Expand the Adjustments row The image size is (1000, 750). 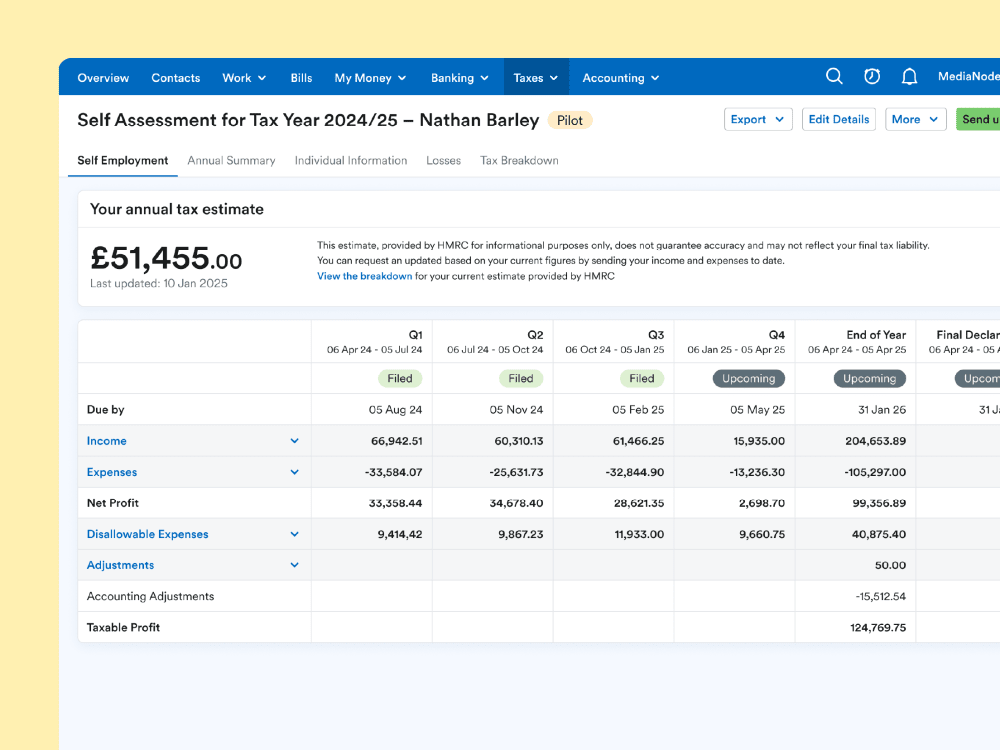[294, 564]
